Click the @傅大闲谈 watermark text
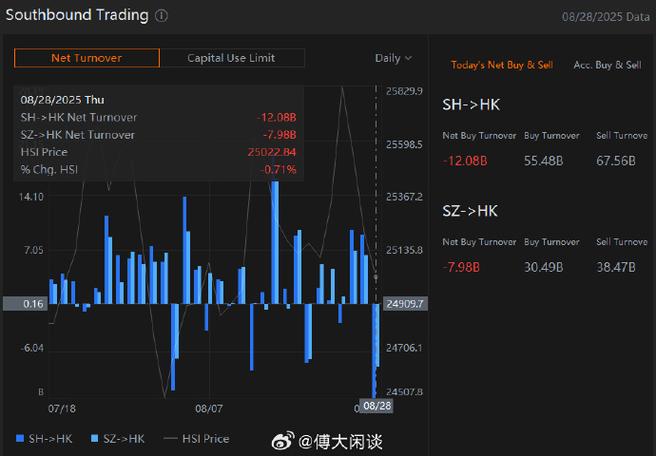 [341, 441]
